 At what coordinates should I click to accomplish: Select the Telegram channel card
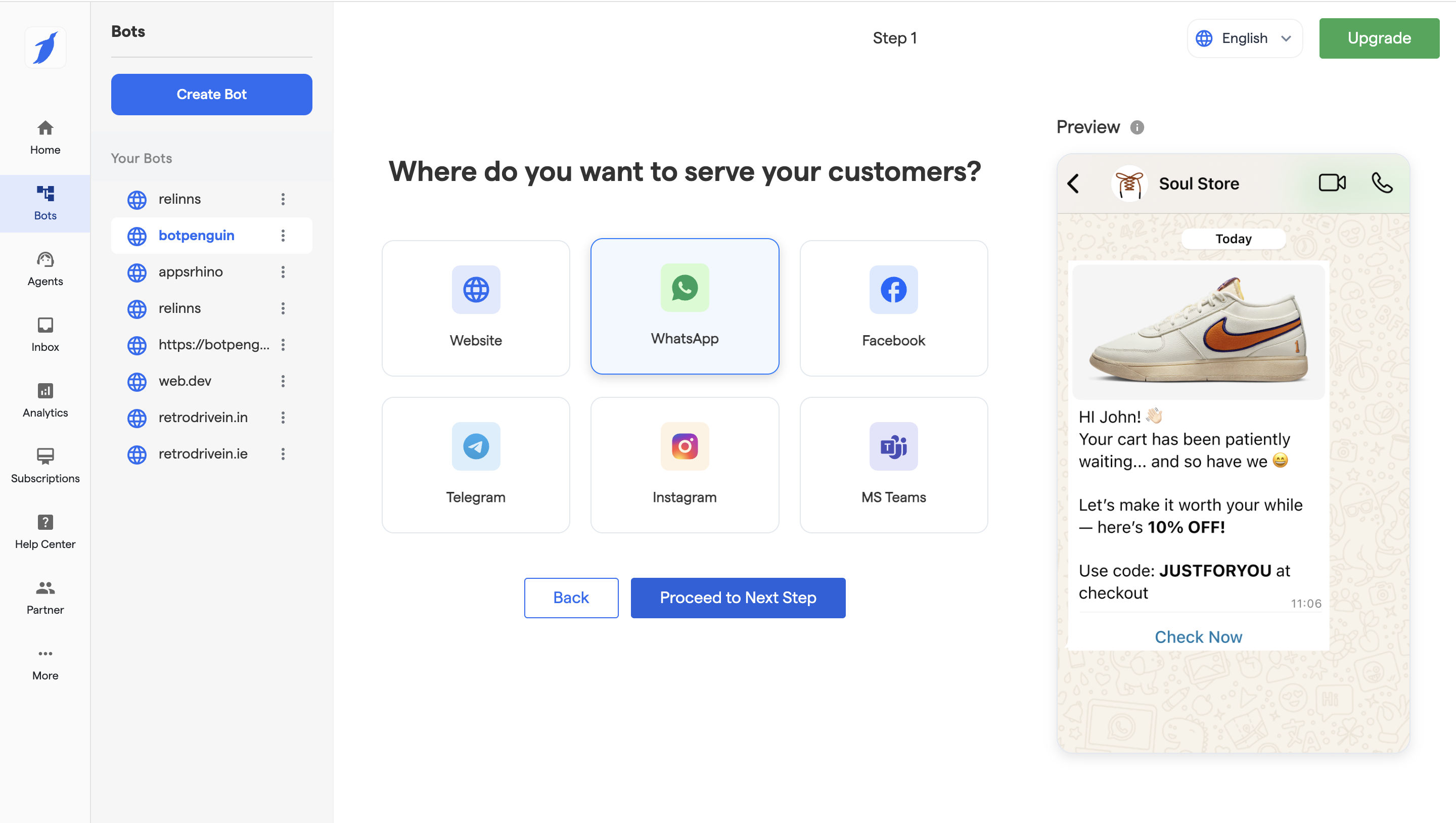pos(475,465)
